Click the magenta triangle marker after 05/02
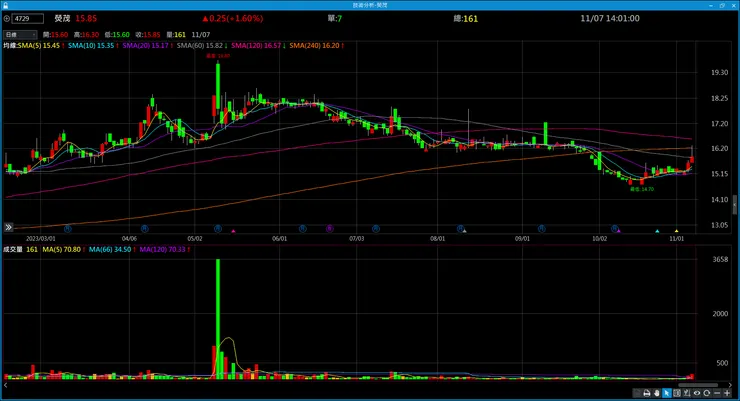 (x=233, y=231)
